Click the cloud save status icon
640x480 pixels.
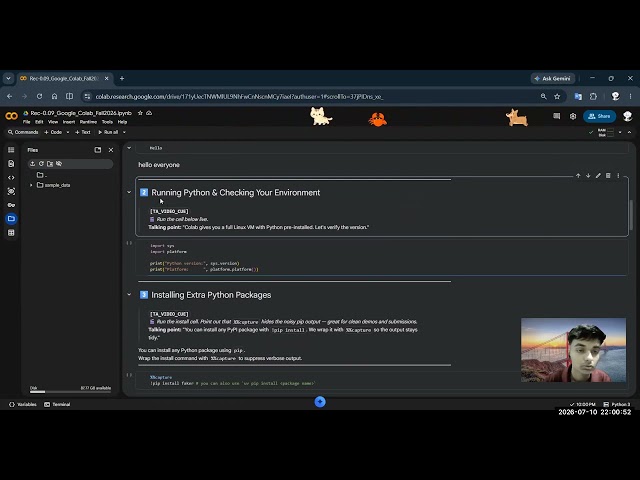[149, 113]
